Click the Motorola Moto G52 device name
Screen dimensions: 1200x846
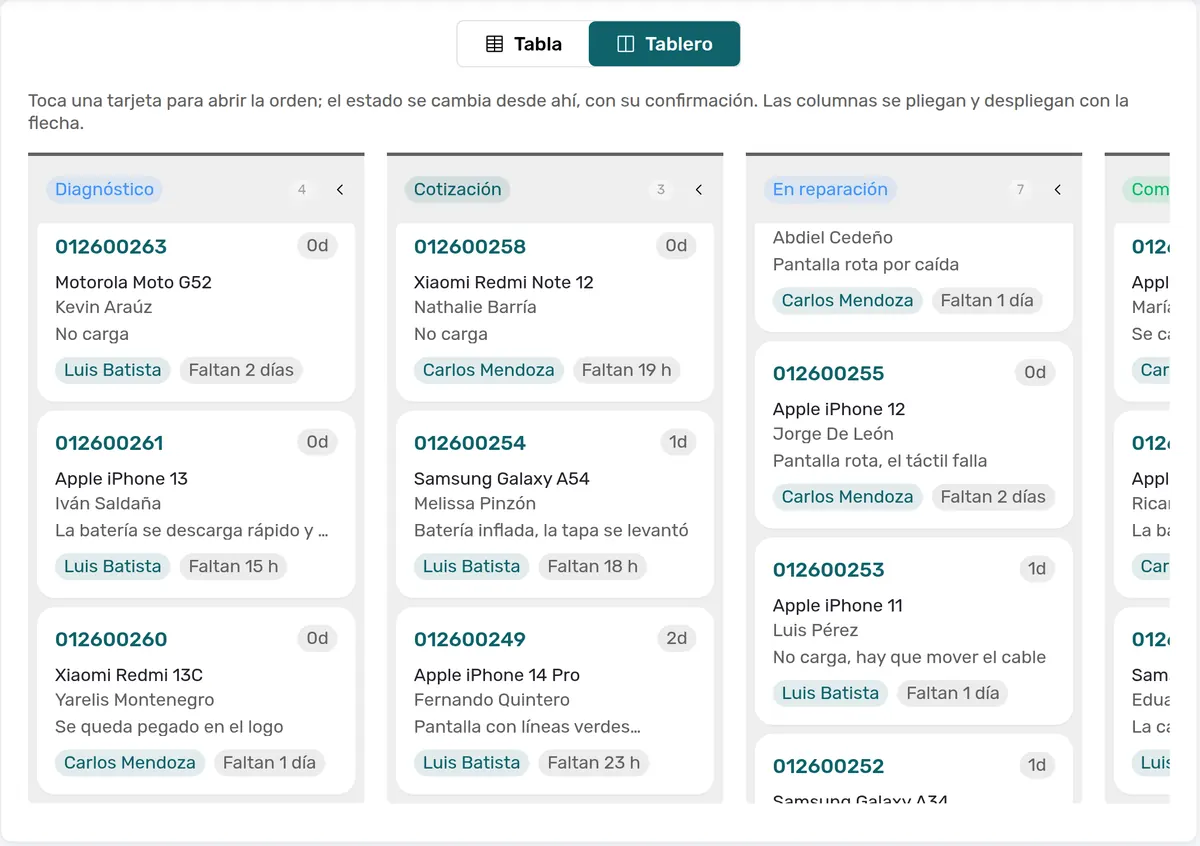coord(133,282)
